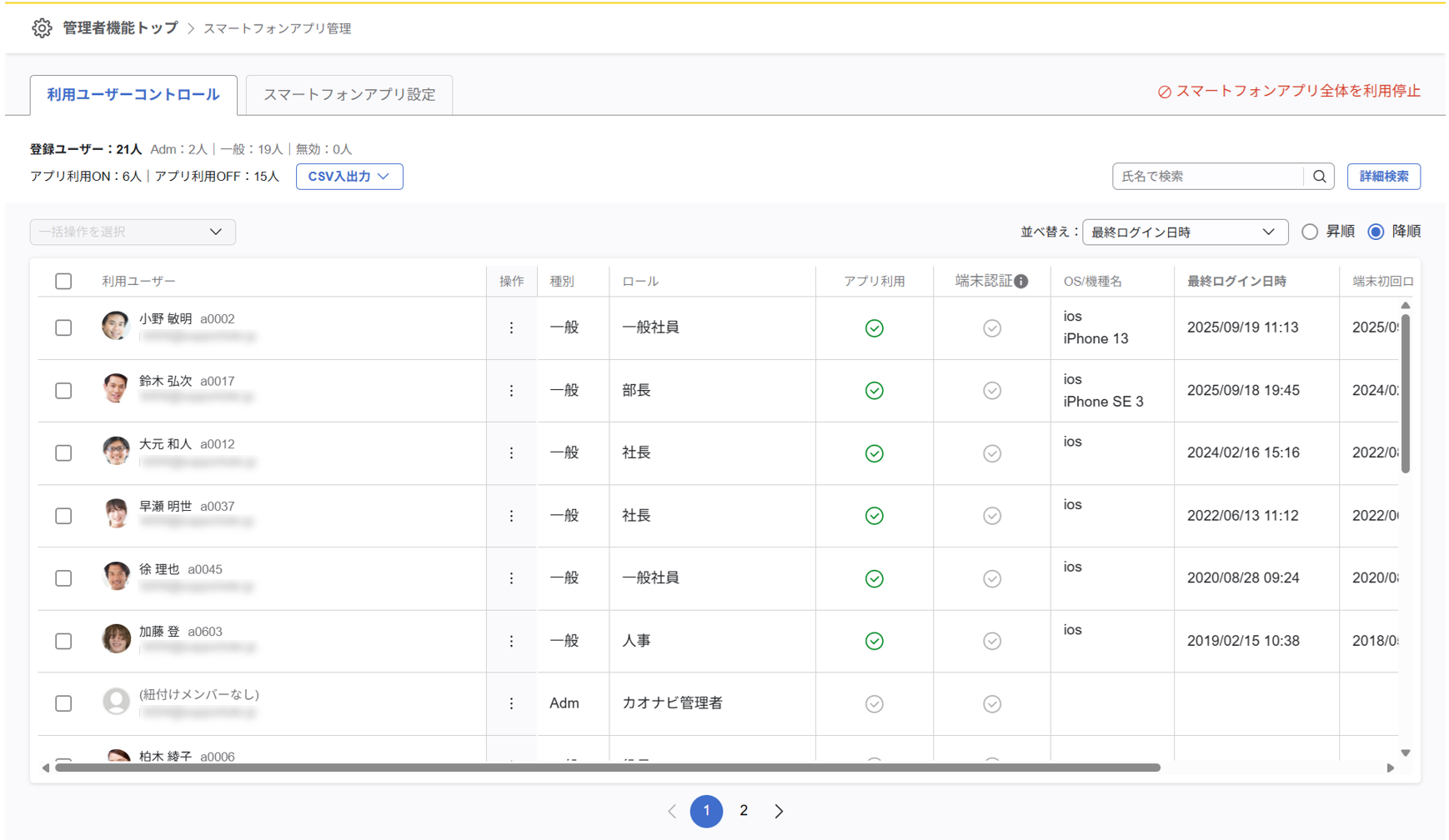This screenshot has height=840, width=1449.
Task: Click the search magnifier icon
Action: (1319, 177)
